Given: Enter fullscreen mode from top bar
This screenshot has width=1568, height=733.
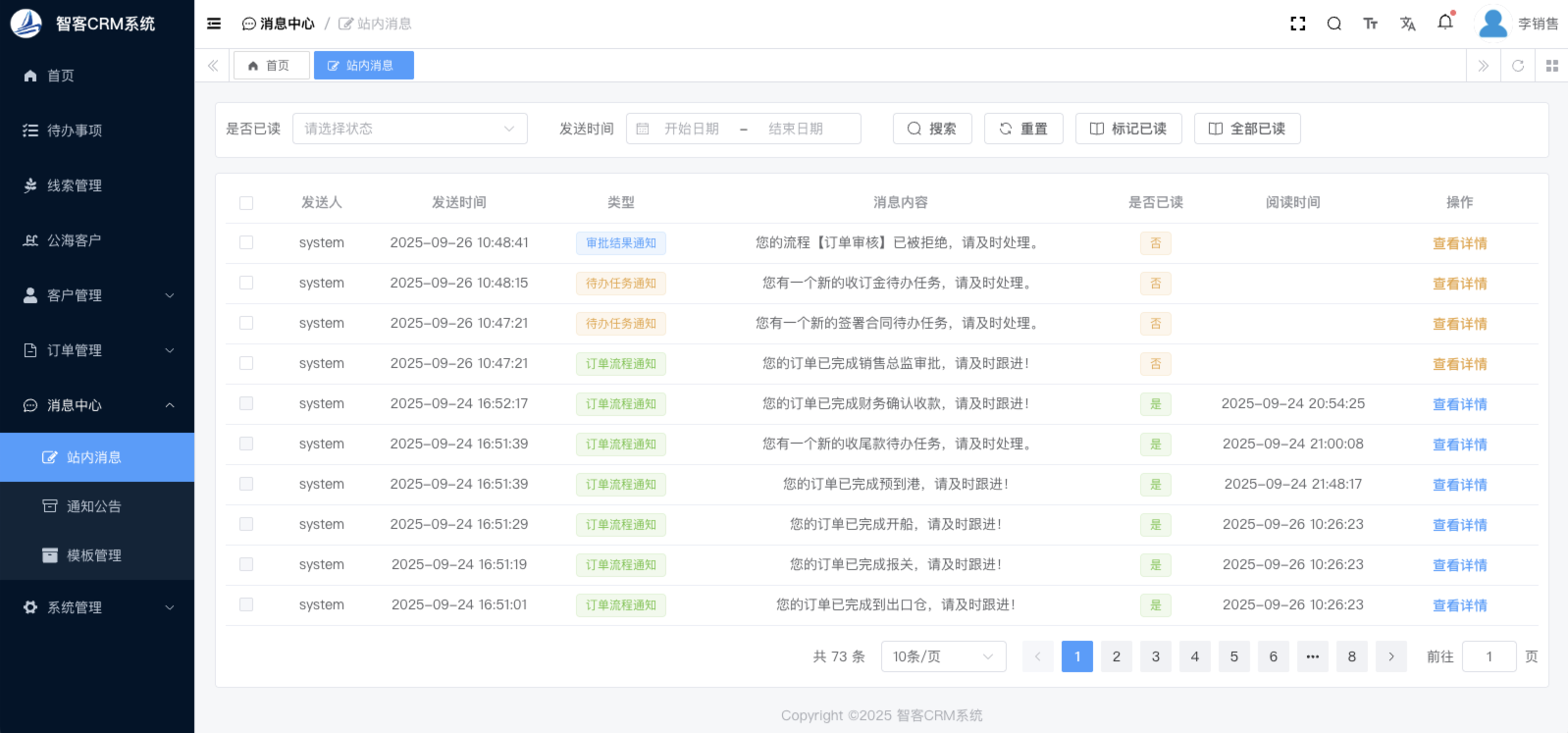Looking at the screenshot, I should pos(1297,24).
